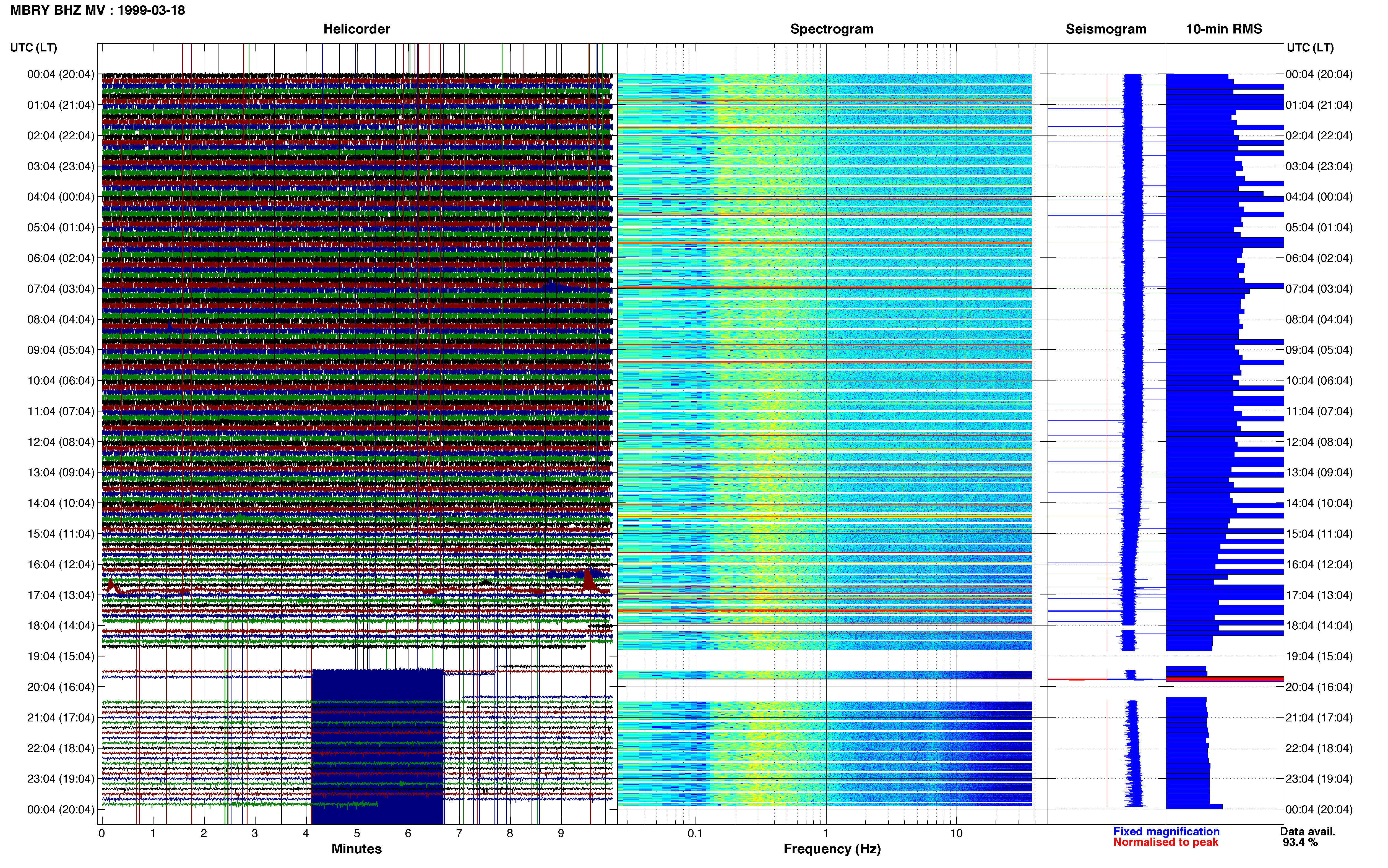The height and width of the screenshot is (868, 1388).
Task: Click the left '17:04 (13:04)' time label
Action: 61,595
